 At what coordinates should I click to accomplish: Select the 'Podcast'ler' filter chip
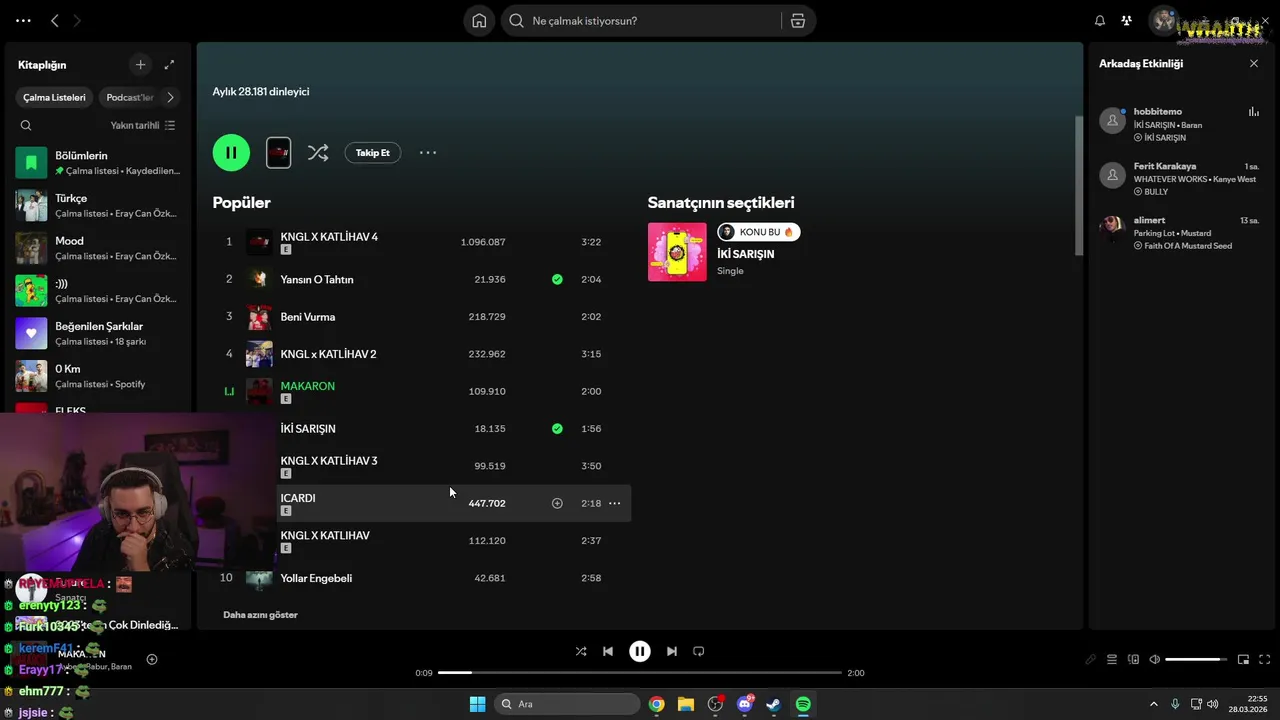pyautogui.click(x=130, y=97)
